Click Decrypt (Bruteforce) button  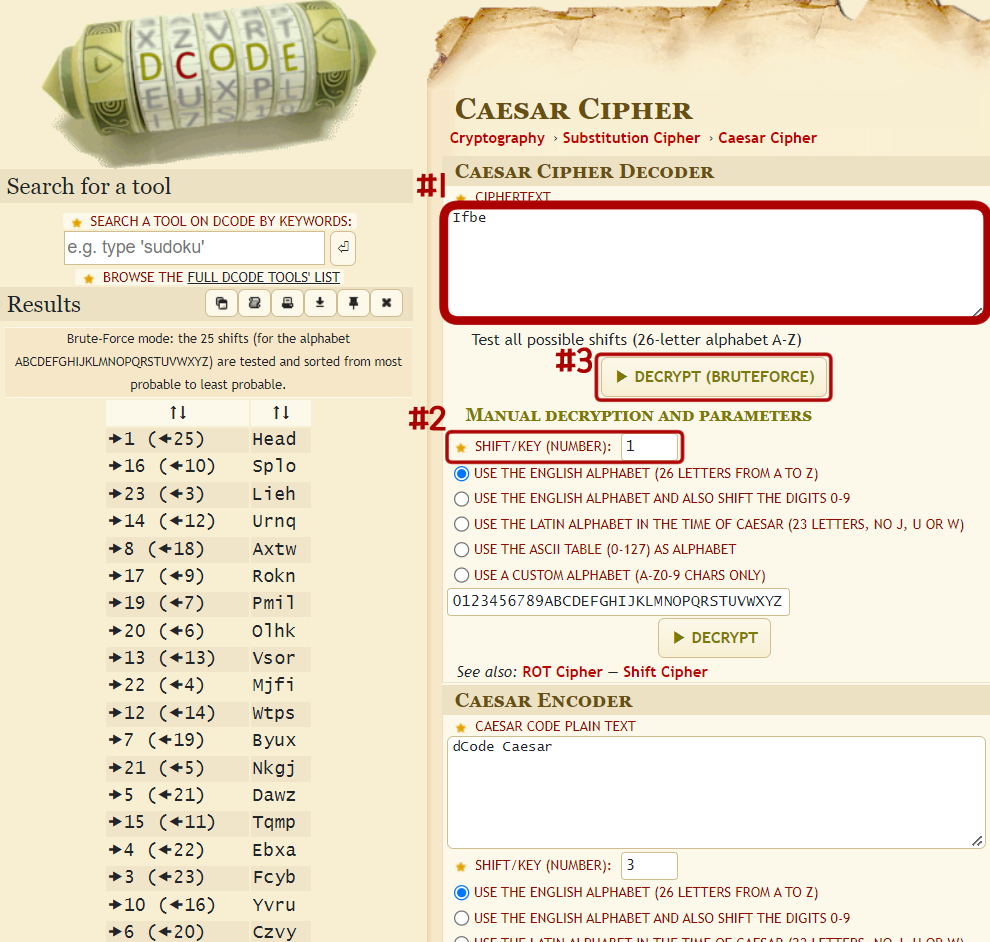(714, 377)
